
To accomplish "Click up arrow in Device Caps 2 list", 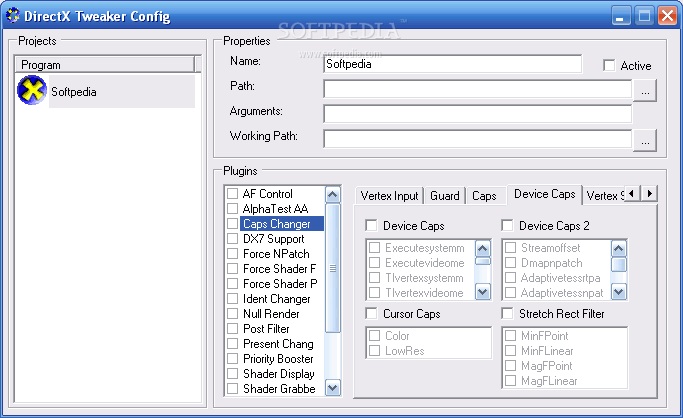I will tap(619, 249).
